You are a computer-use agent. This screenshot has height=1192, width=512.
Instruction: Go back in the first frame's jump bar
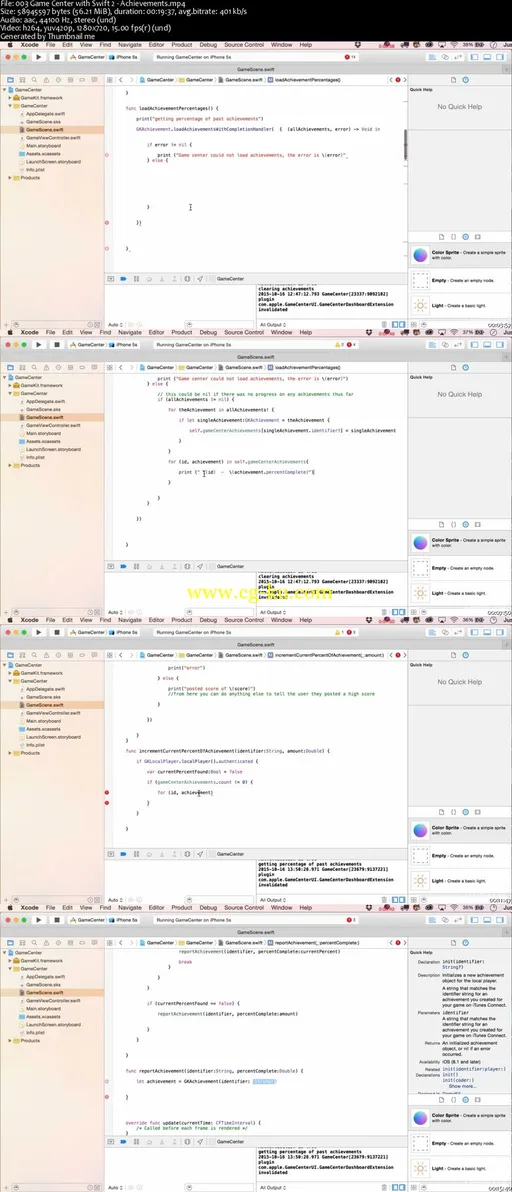(x=123, y=79)
